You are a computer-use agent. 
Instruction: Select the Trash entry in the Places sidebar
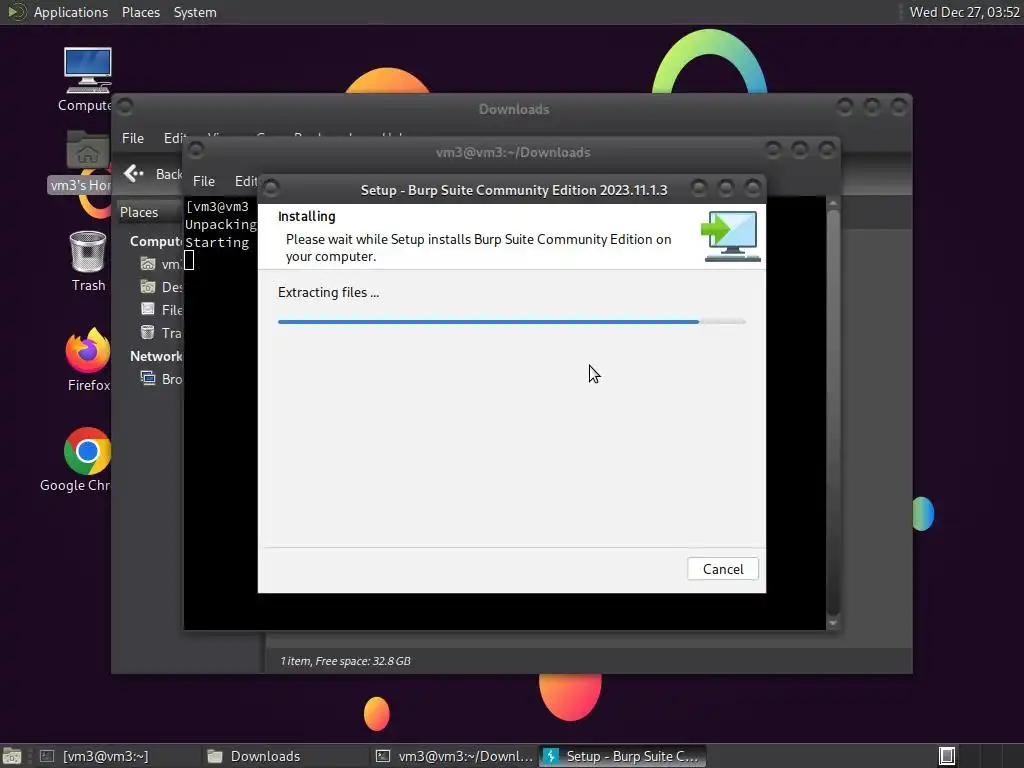coord(161,332)
